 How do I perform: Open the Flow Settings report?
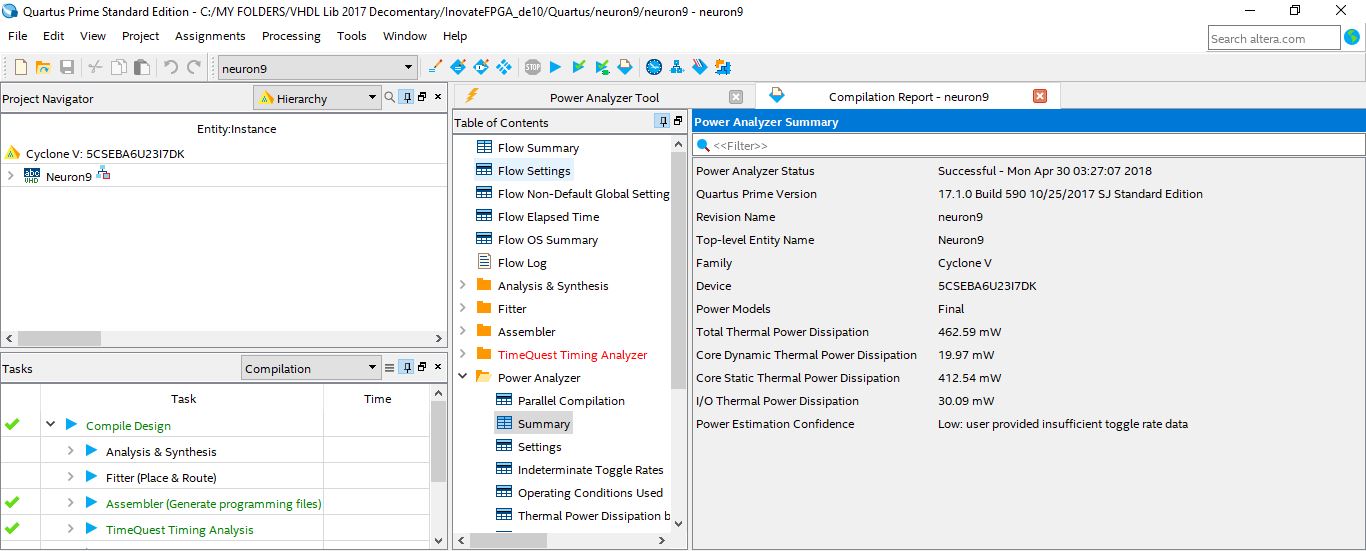coord(534,170)
